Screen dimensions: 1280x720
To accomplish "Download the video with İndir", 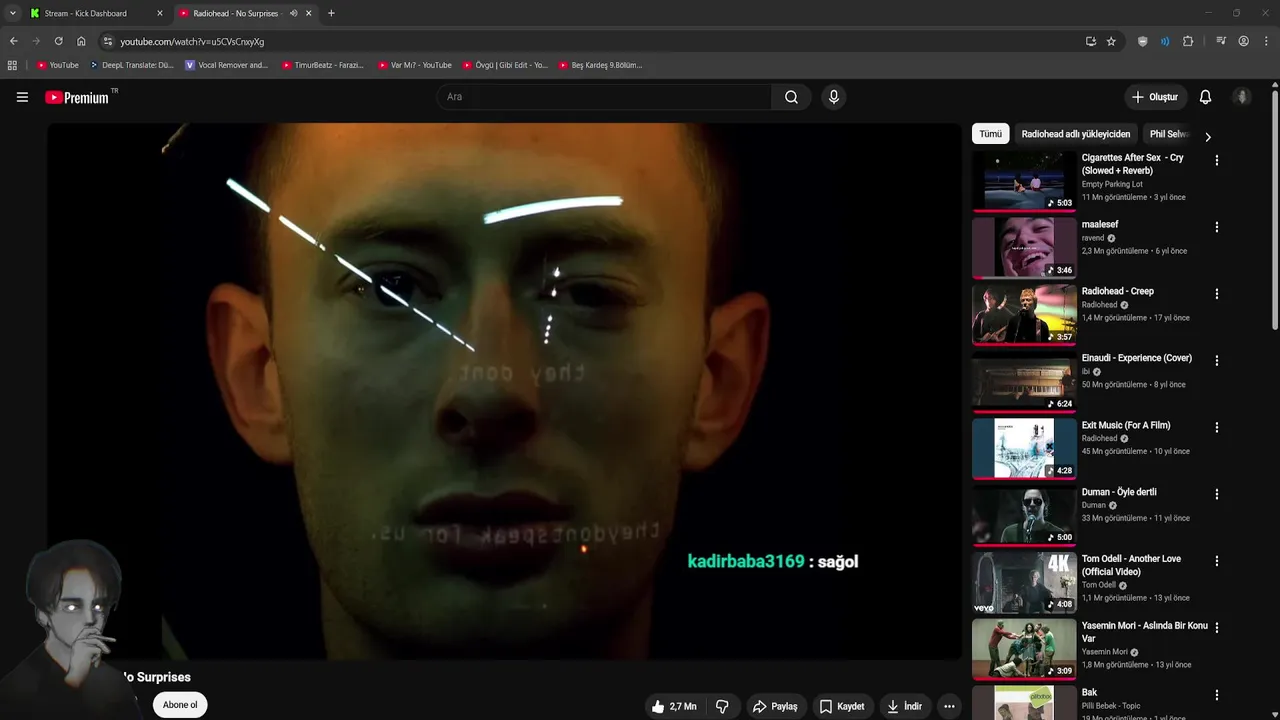I will pos(904,706).
